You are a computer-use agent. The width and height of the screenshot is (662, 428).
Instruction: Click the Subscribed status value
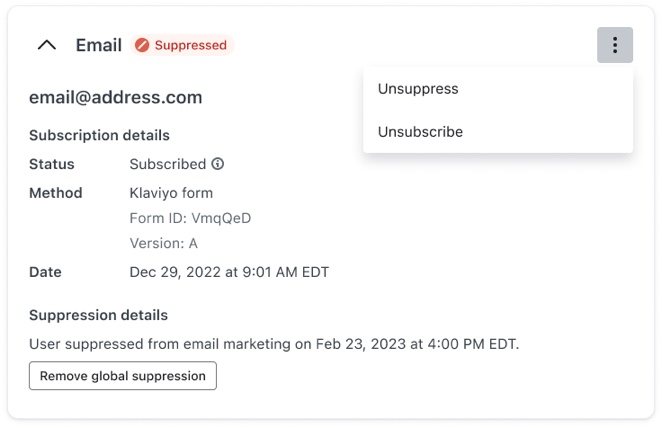[167, 164]
